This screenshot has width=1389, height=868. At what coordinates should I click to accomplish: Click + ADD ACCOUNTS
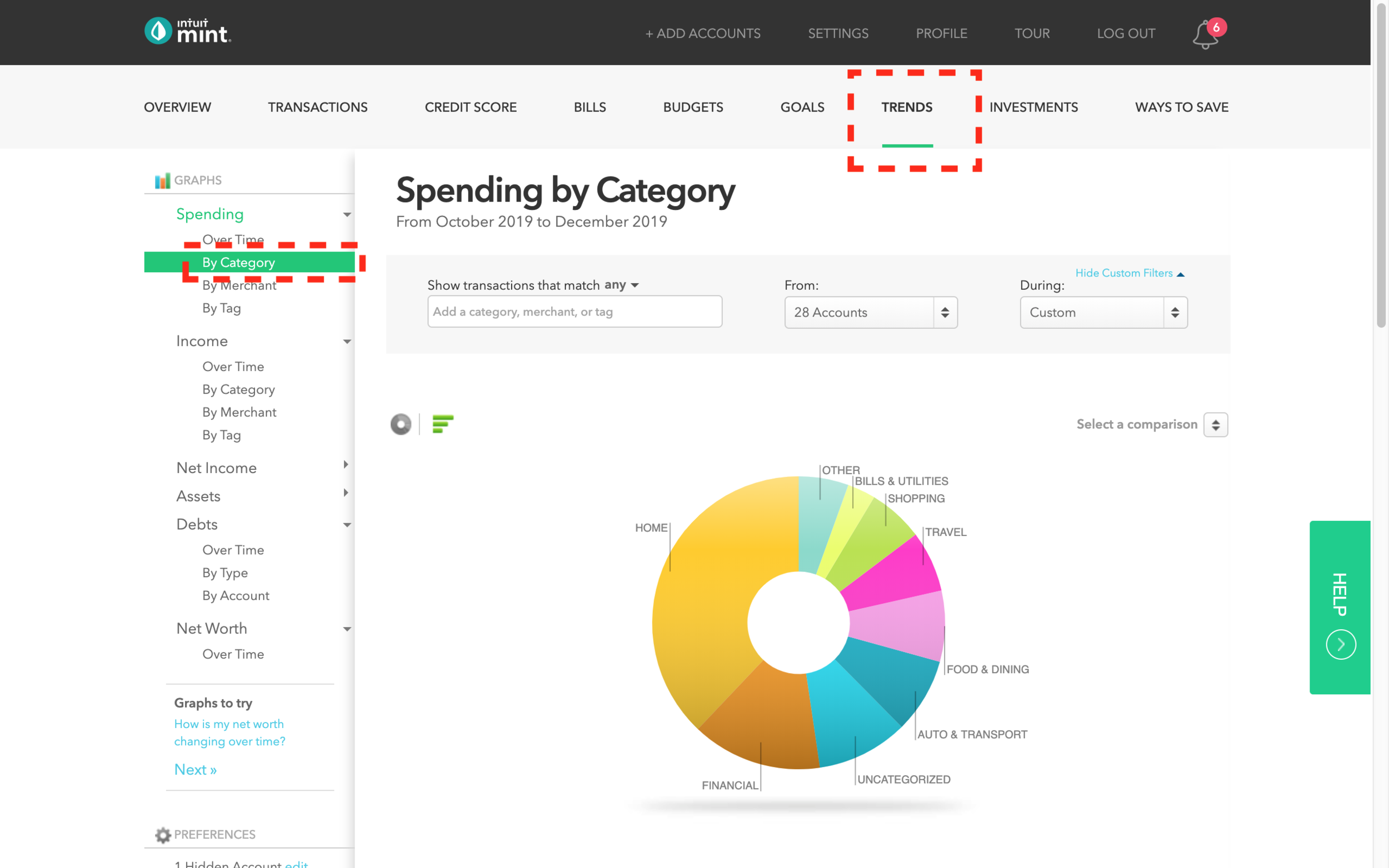click(702, 33)
